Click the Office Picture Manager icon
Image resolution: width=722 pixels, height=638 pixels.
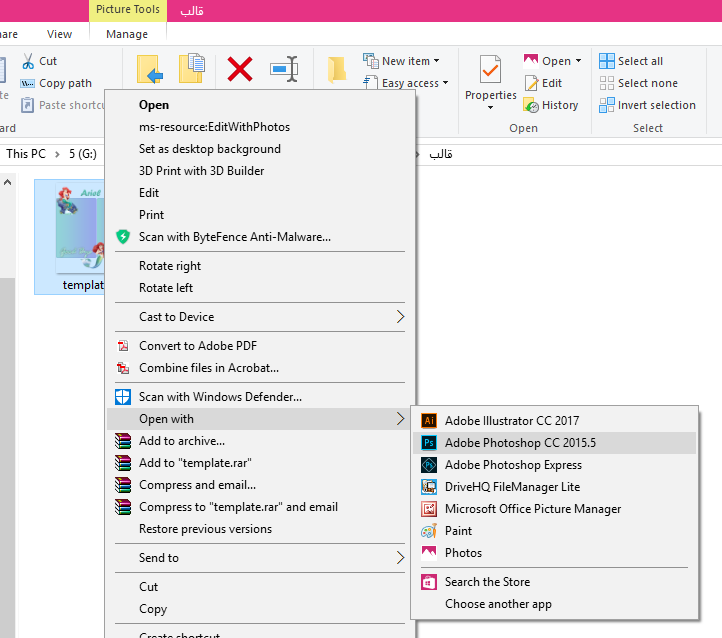(x=429, y=509)
